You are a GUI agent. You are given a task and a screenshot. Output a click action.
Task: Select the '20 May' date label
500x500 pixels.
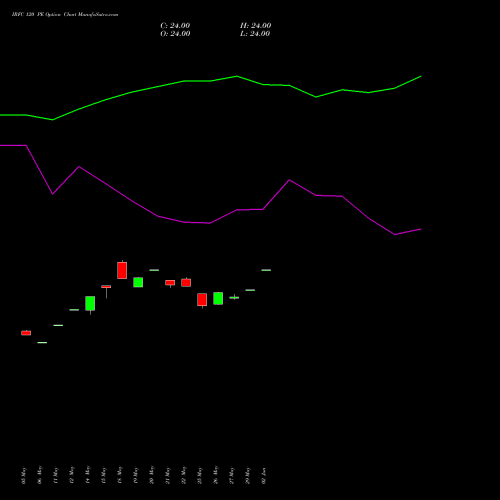pos(152,476)
